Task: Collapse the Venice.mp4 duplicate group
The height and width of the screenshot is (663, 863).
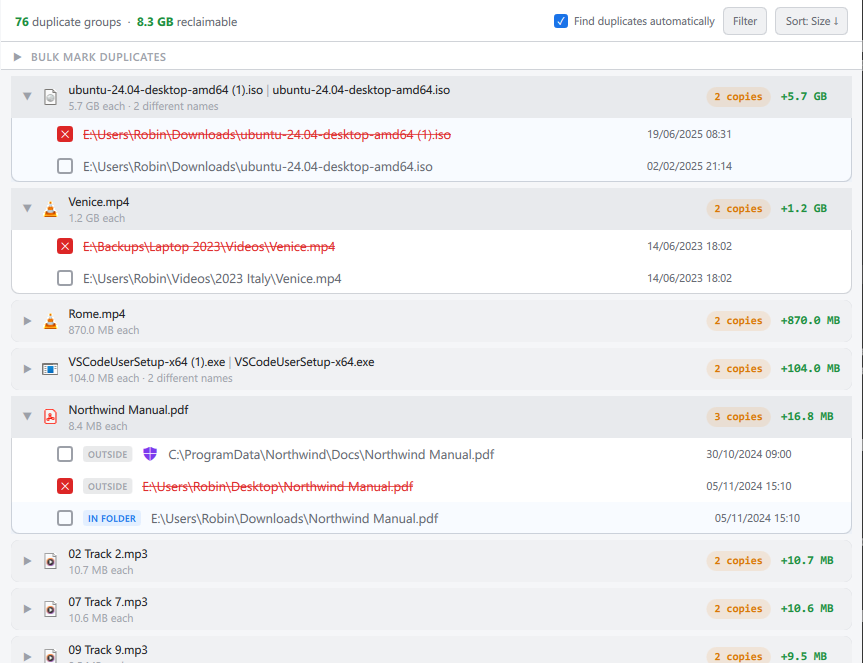Action: (27, 209)
